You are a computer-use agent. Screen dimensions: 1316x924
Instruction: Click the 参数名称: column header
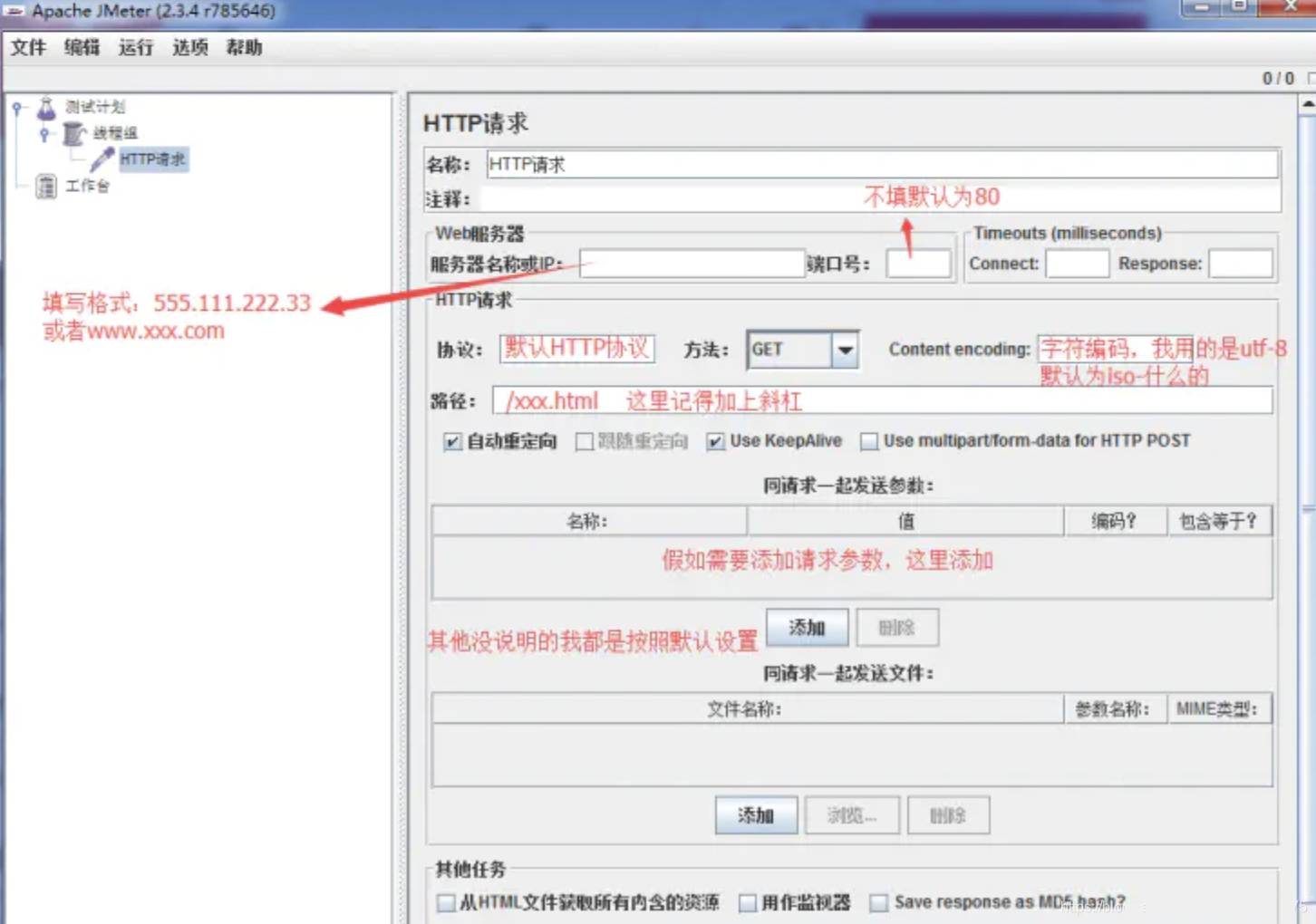tap(1115, 708)
